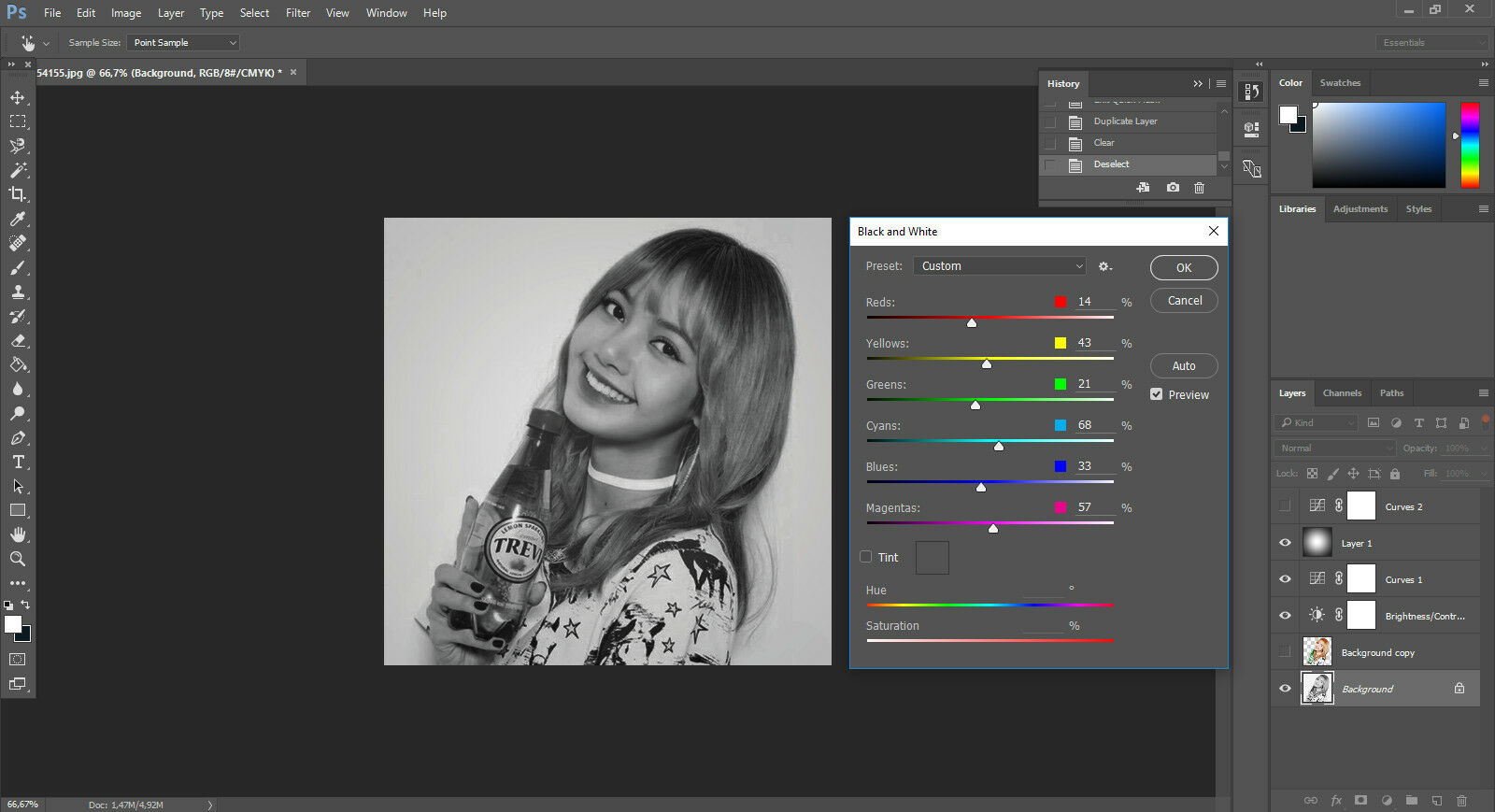Hide Layer 1 visibility

(1285, 543)
